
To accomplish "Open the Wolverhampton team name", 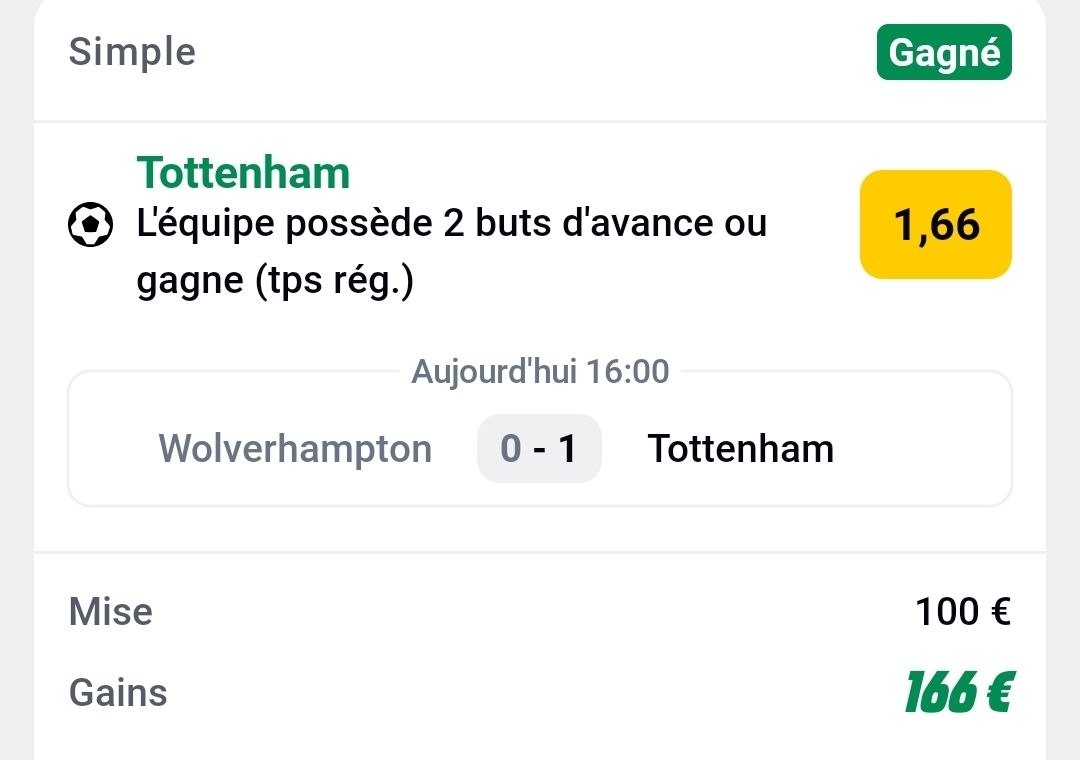I will point(295,449).
